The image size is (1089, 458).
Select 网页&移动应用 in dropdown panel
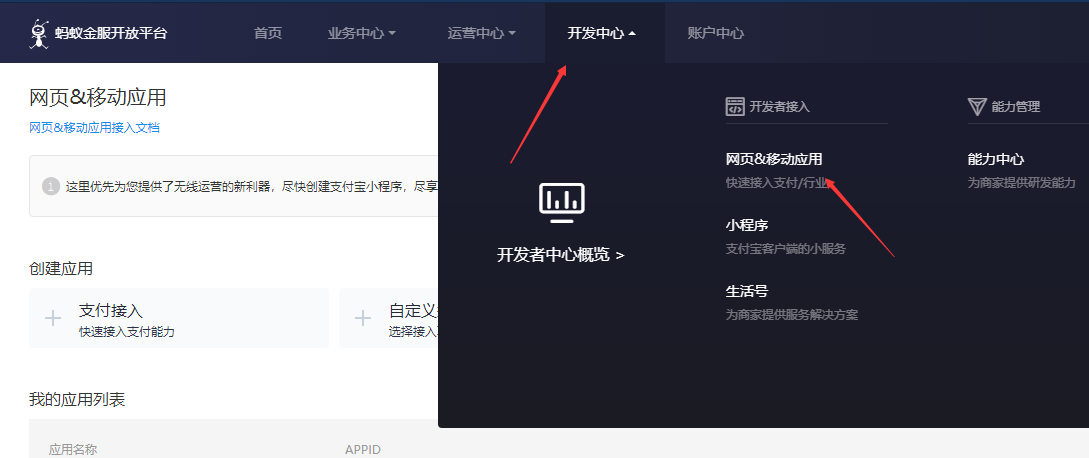click(x=774, y=159)
